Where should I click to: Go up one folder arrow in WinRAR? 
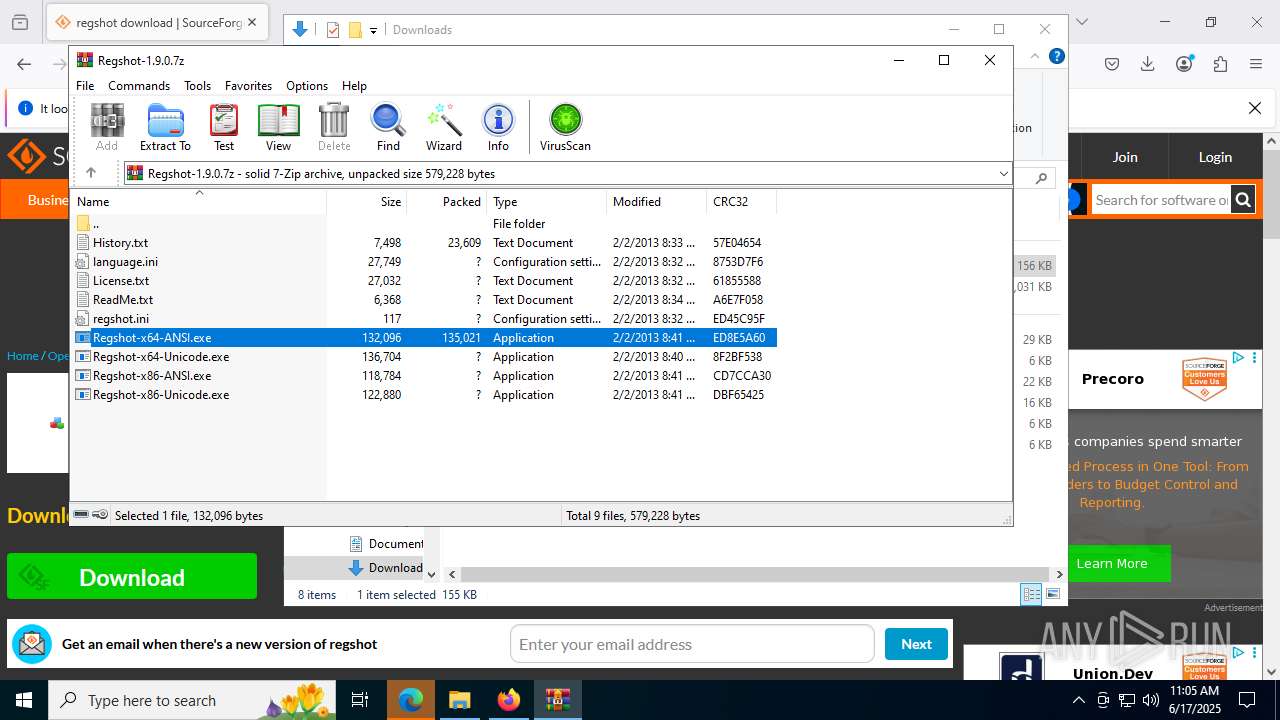[91, 173]
